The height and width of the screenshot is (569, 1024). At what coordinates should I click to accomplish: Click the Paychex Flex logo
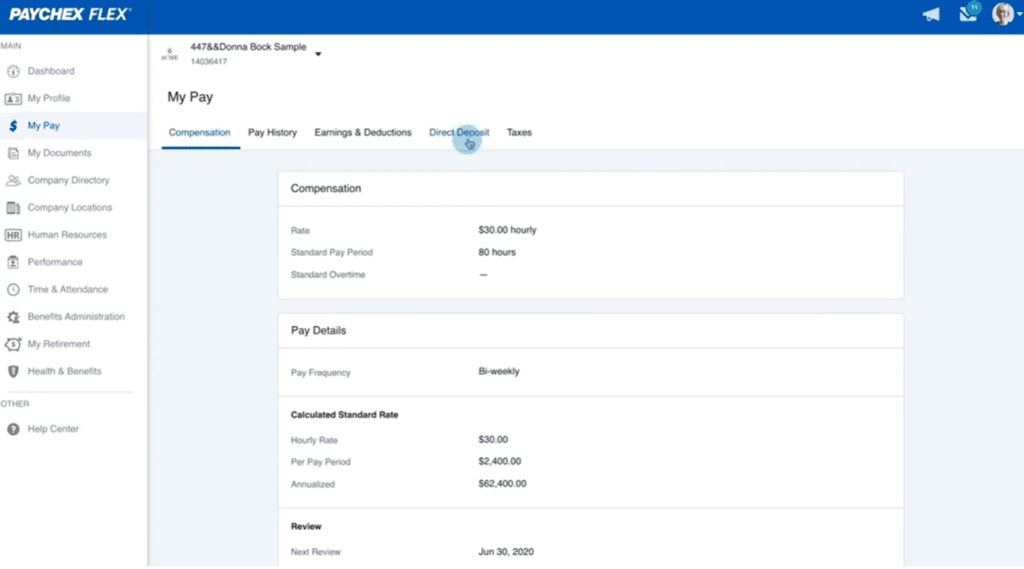[70, 15]
